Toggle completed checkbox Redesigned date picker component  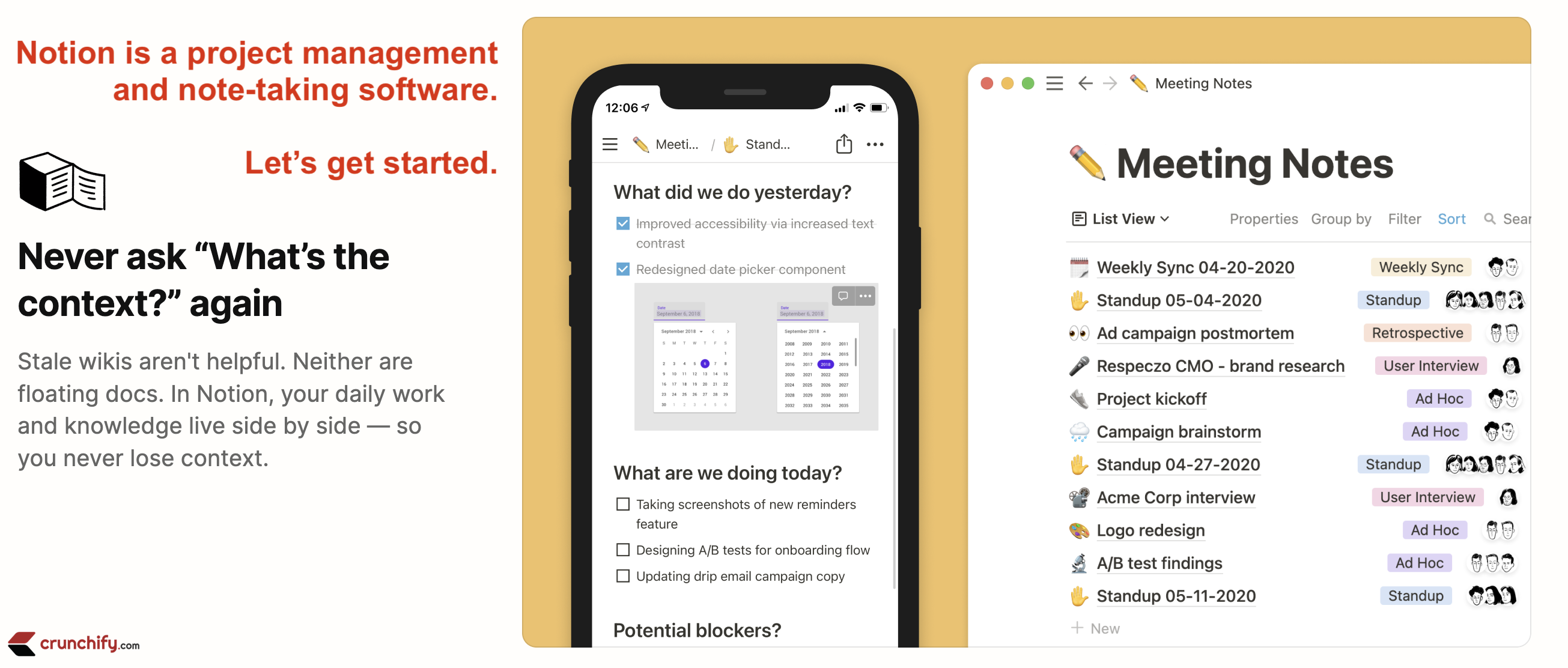(x=619, y=269)
